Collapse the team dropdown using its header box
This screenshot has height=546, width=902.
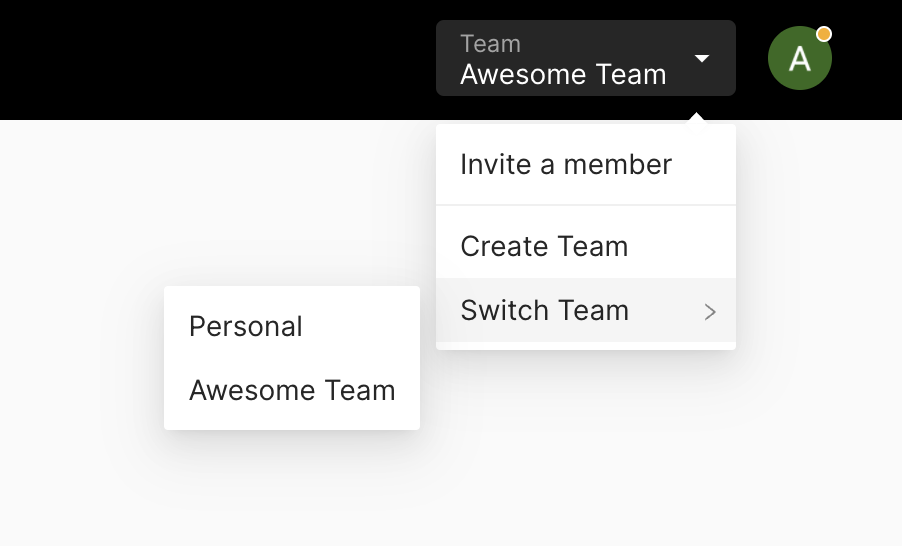[x=586, y=58]
